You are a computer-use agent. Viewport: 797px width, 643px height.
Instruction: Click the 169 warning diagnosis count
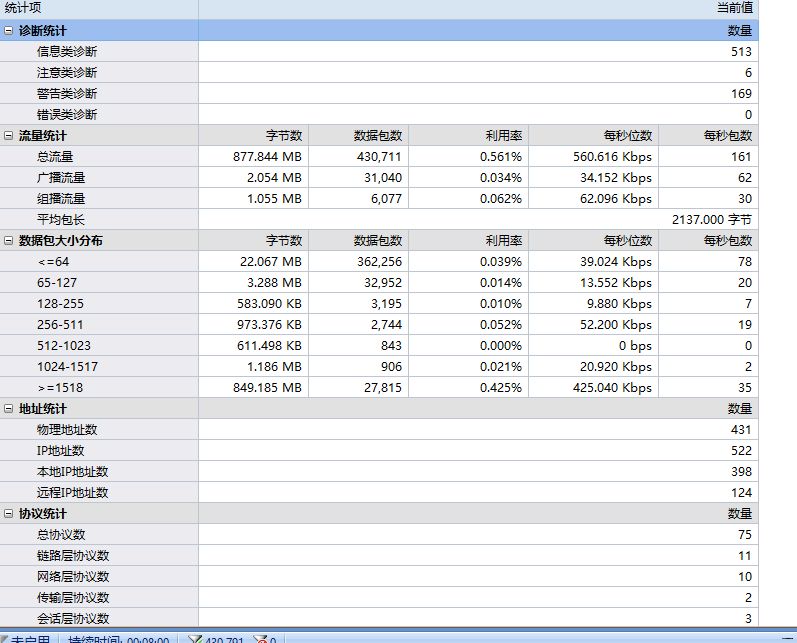tap(741, 94)
